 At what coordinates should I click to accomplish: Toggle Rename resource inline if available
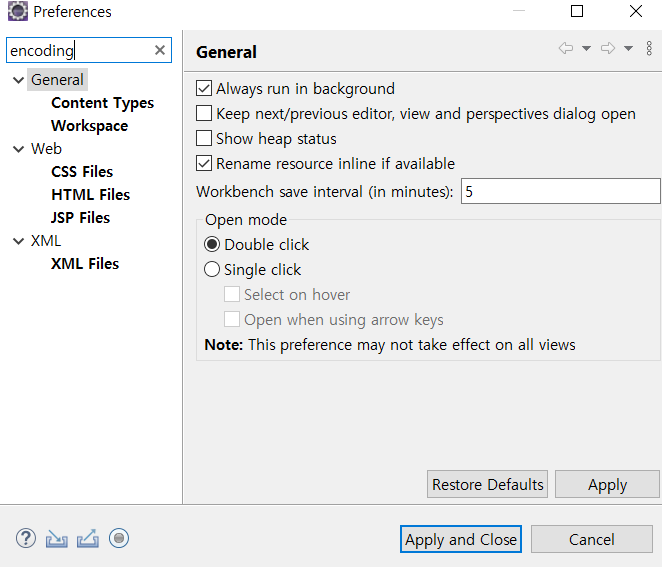(204, 163)
